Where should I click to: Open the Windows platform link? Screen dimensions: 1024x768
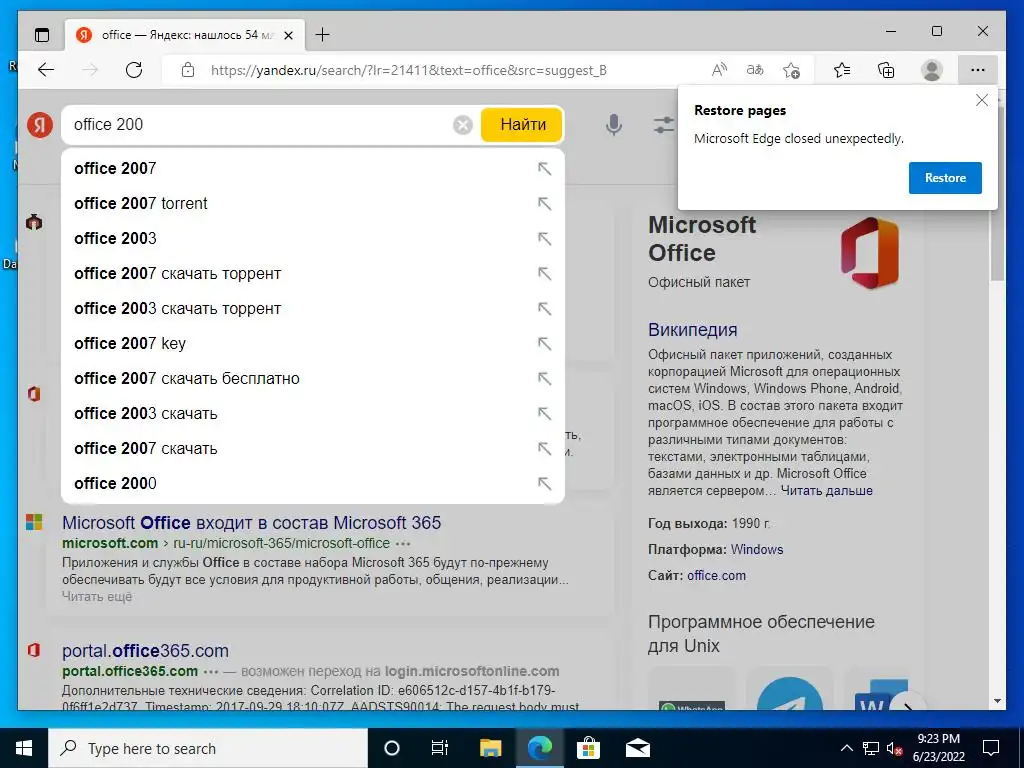coord(757,549)
